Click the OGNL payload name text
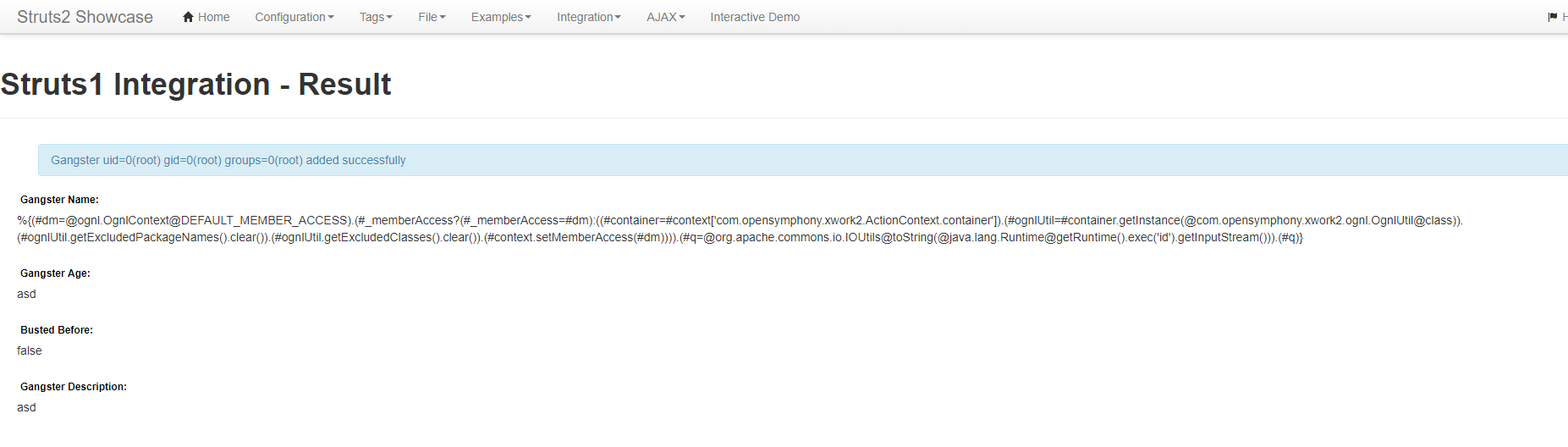Screen dimensions: 1568x447 [740, 229]
